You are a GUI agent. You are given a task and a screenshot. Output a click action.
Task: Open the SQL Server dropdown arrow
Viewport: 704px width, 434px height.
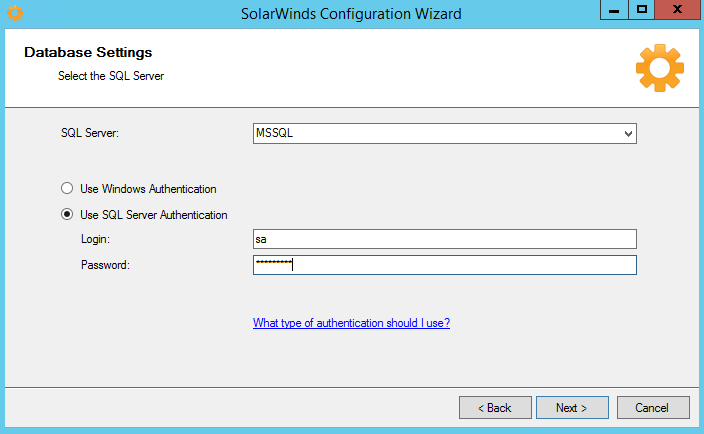coord(628,133)
